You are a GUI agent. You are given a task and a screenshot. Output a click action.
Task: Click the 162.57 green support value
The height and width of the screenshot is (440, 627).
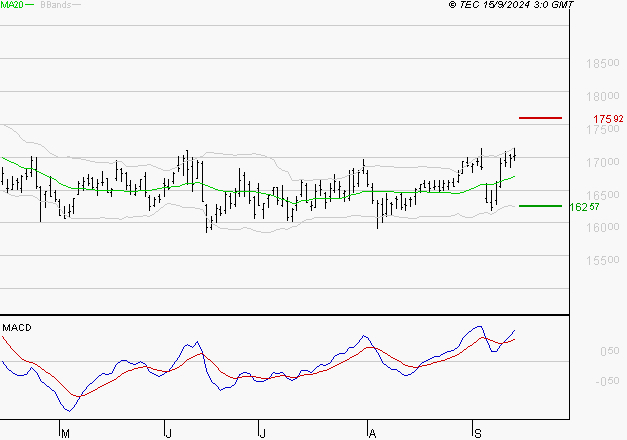tap(584, 207)
